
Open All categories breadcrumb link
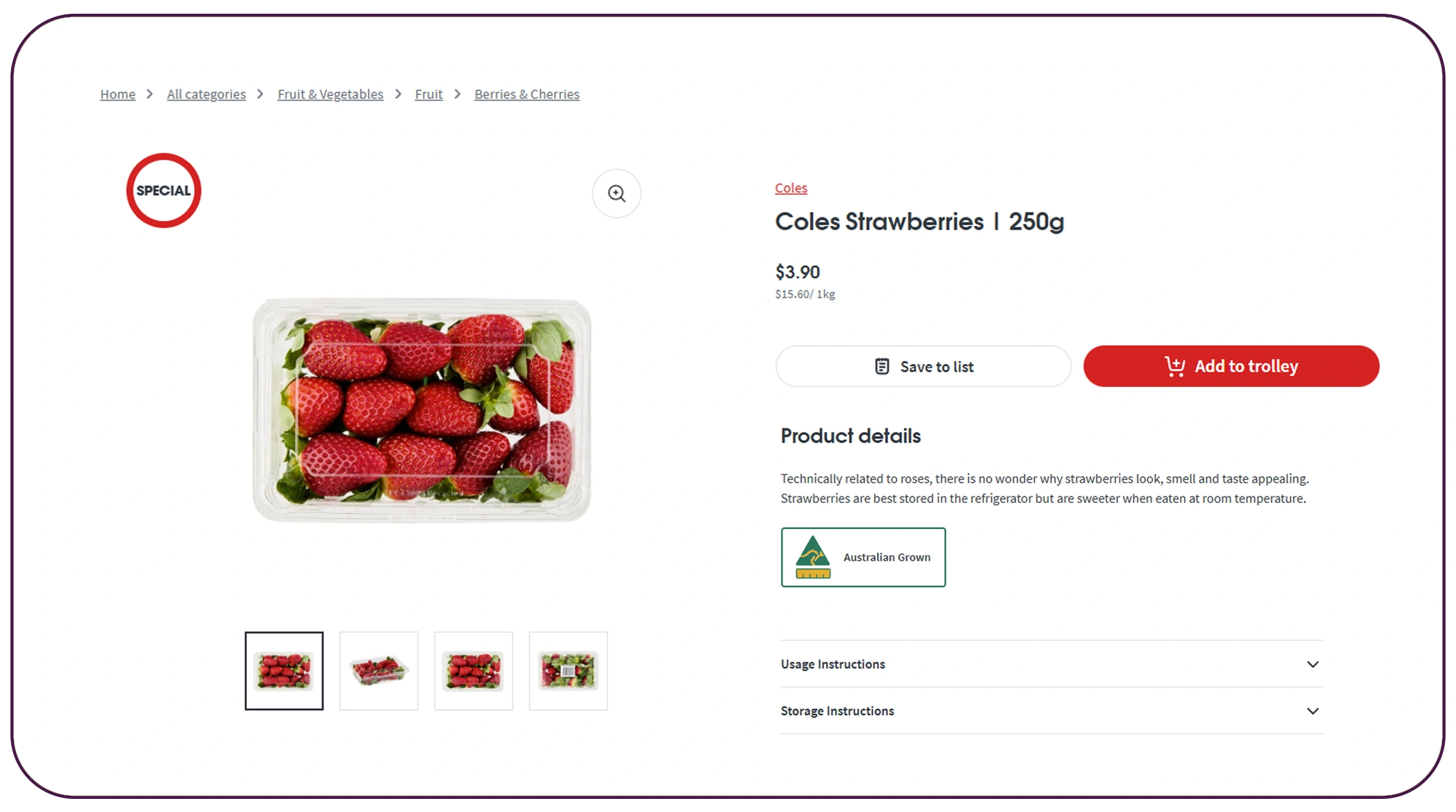(x=206, y=94)
